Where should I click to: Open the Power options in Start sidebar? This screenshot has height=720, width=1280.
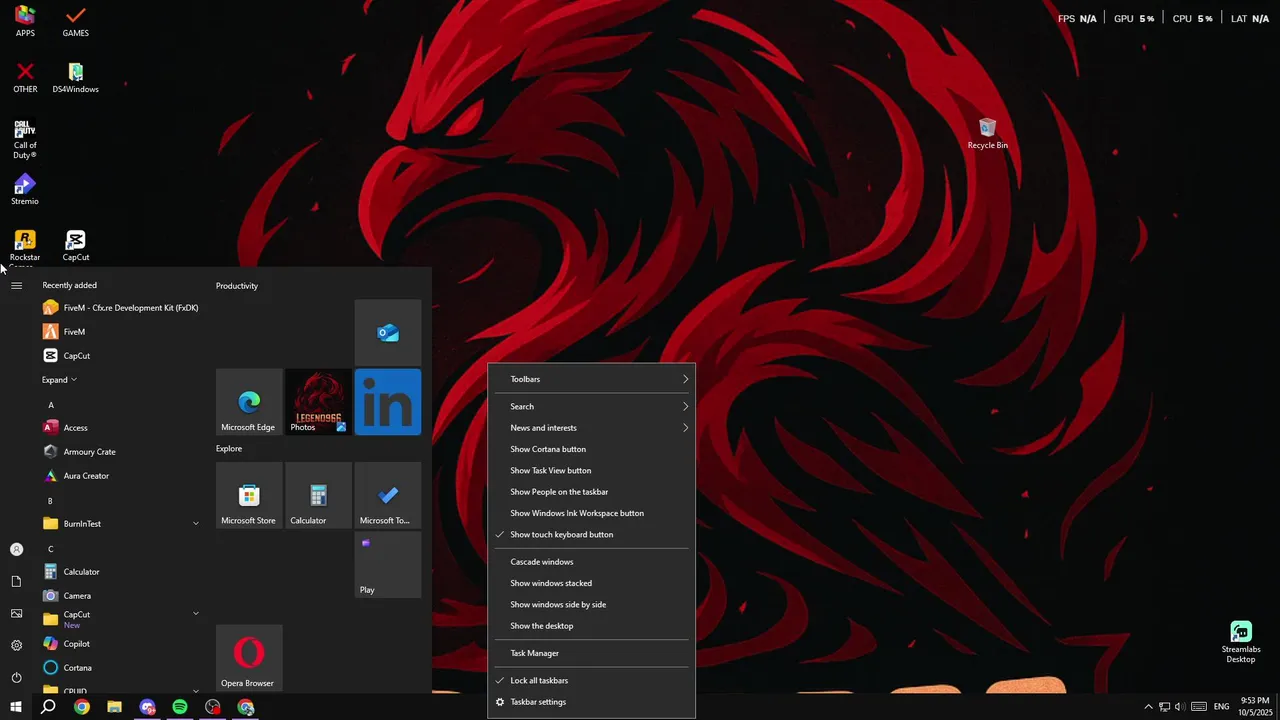[x=16, y=677]
